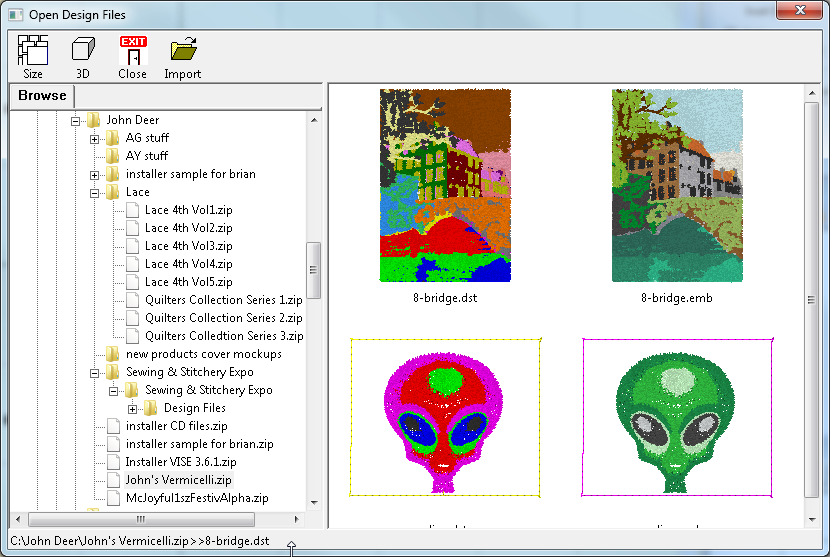The height and width of the screenshot is (557, 830).
Task: Pick the green alien design thumbnail
Action: [x=677, y=416]
